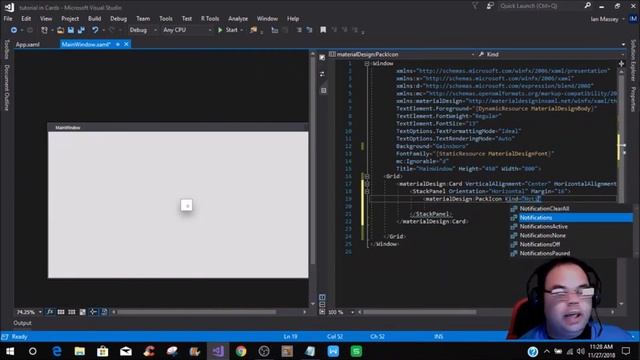640x360 pixels.
Task: Open the View menu
Action: pos(46,19)
